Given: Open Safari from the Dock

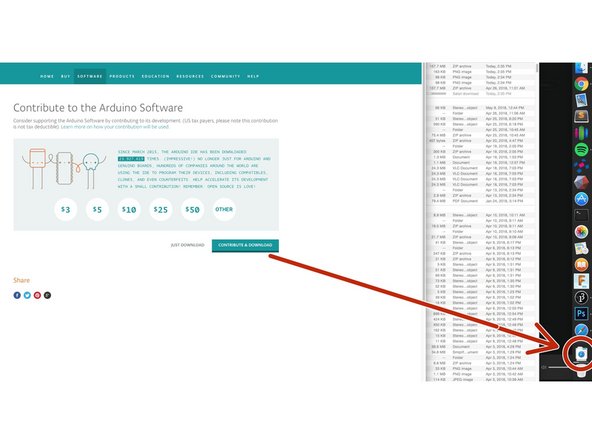Looking at the screenshot, I should pos(581,329).
